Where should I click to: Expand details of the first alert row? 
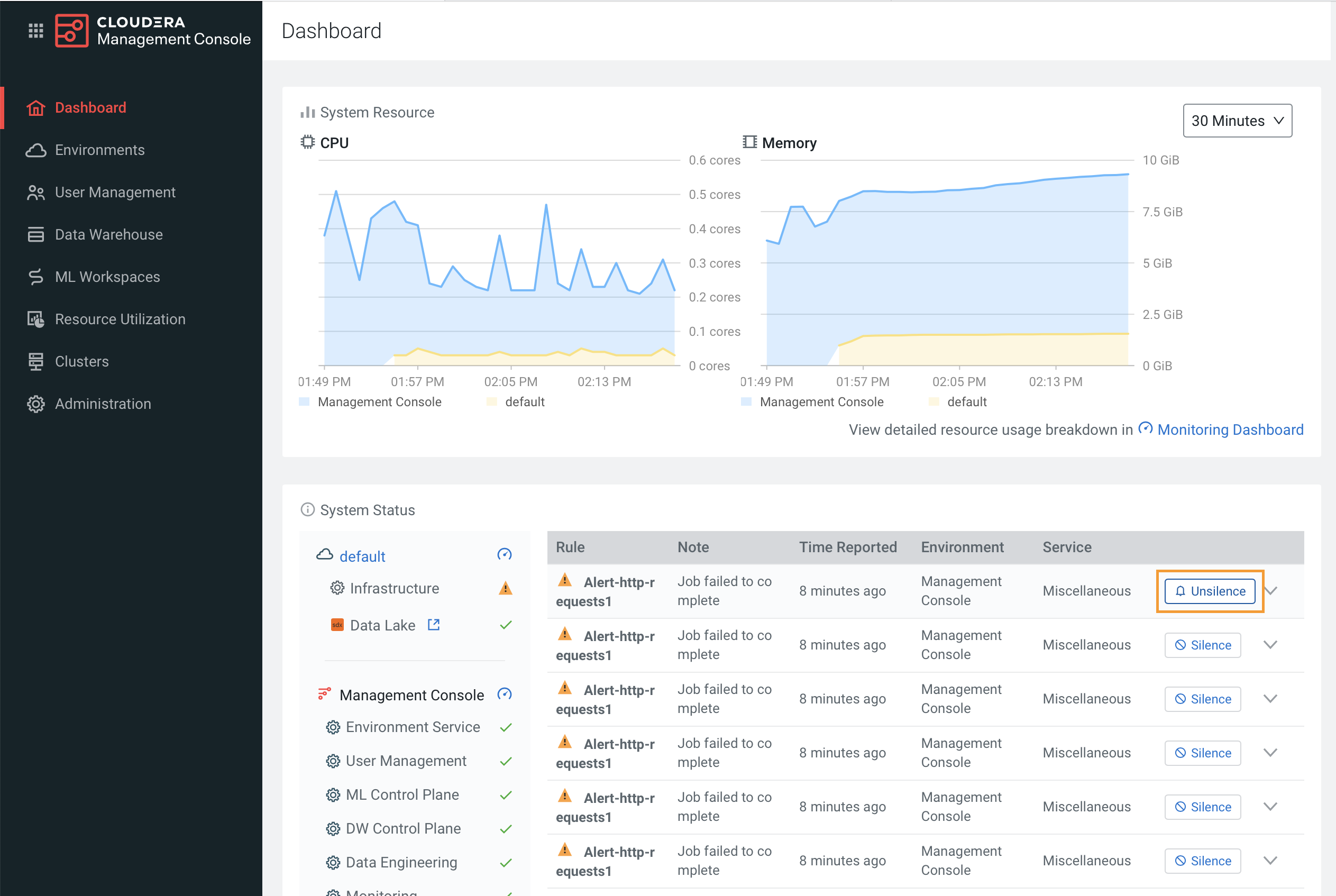click(x=1271, y=591)
